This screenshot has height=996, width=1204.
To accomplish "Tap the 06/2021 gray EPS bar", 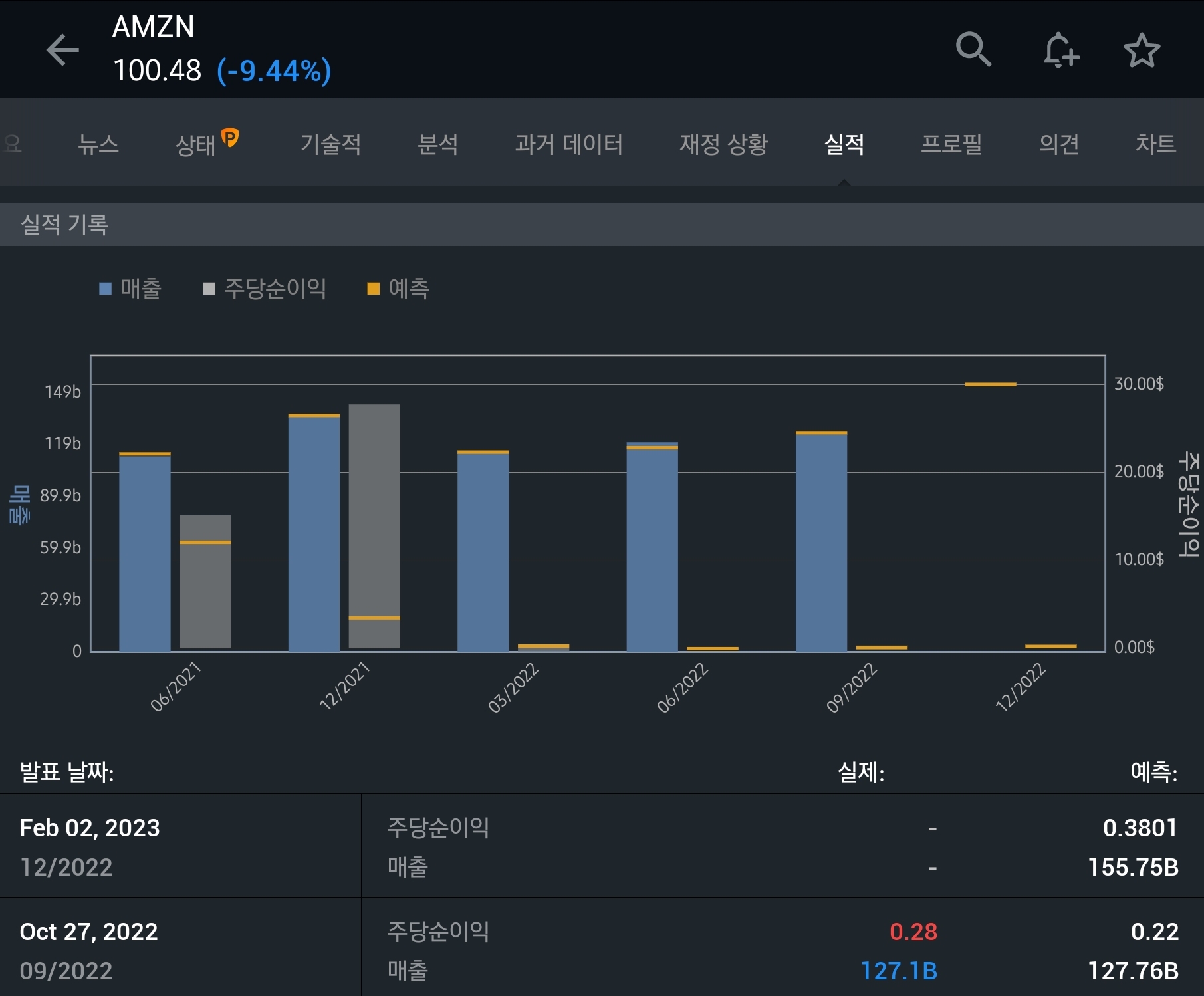I will click(205, 582).
